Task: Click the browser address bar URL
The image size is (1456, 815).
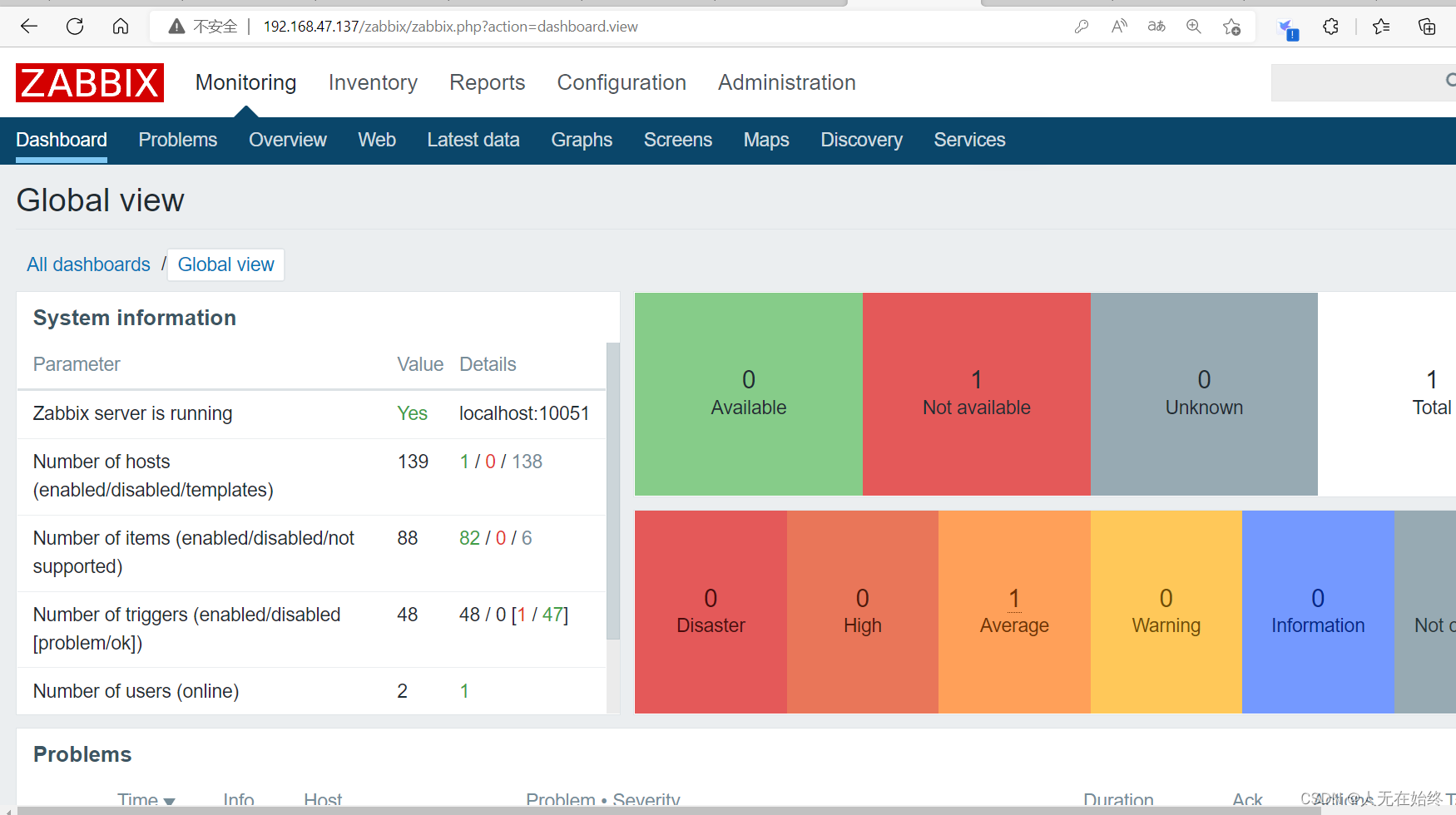Action: click(x=451, y=27)
